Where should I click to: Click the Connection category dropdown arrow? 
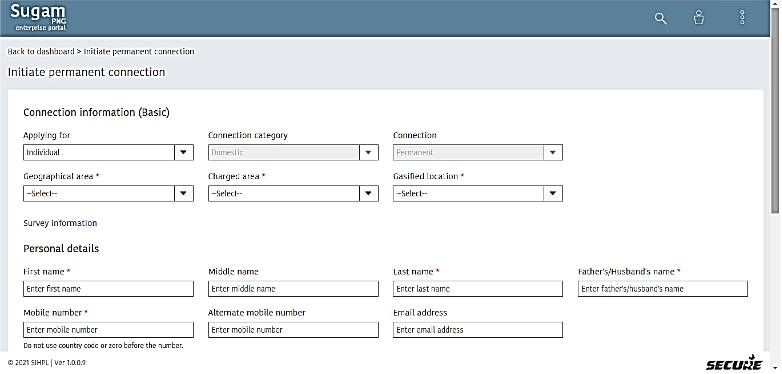tap(369, 153)
